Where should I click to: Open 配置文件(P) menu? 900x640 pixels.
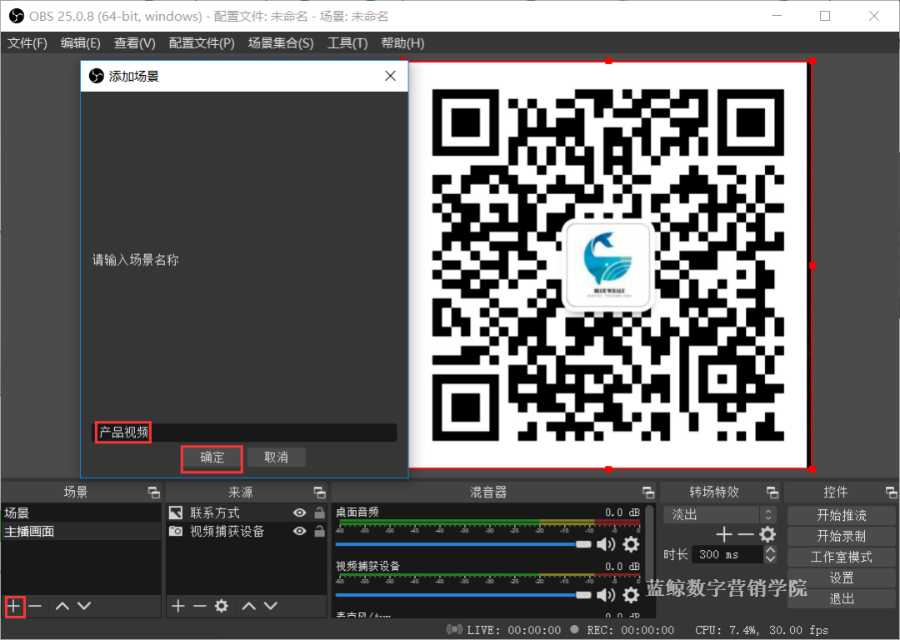coord(201,43)
